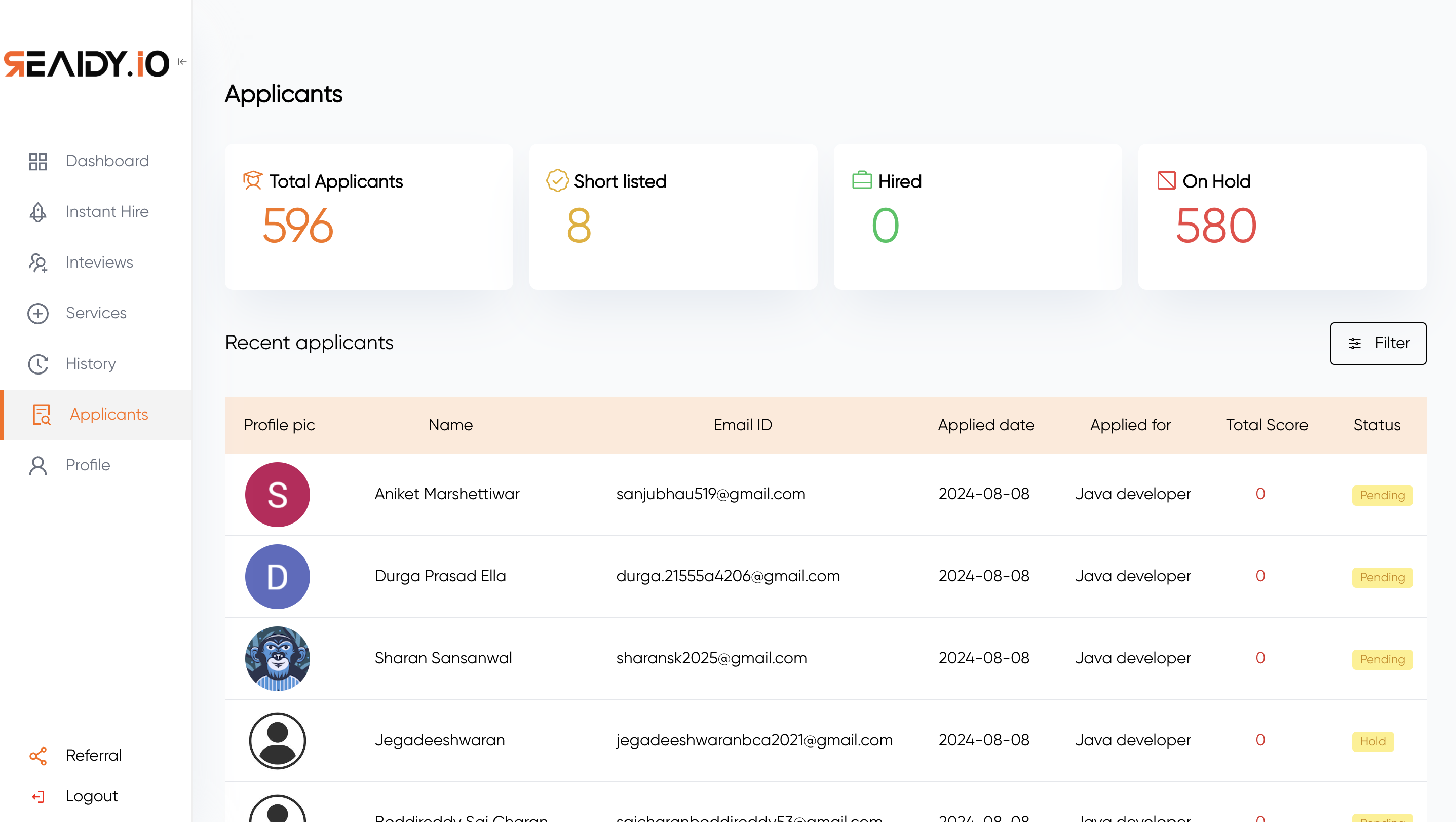
Task: Click the Referral share icon
Action: (x=38, y=756)
